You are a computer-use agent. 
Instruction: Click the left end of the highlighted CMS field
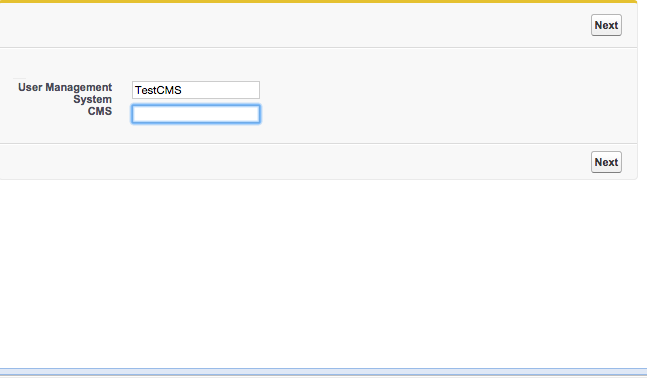tap(137, 114)
